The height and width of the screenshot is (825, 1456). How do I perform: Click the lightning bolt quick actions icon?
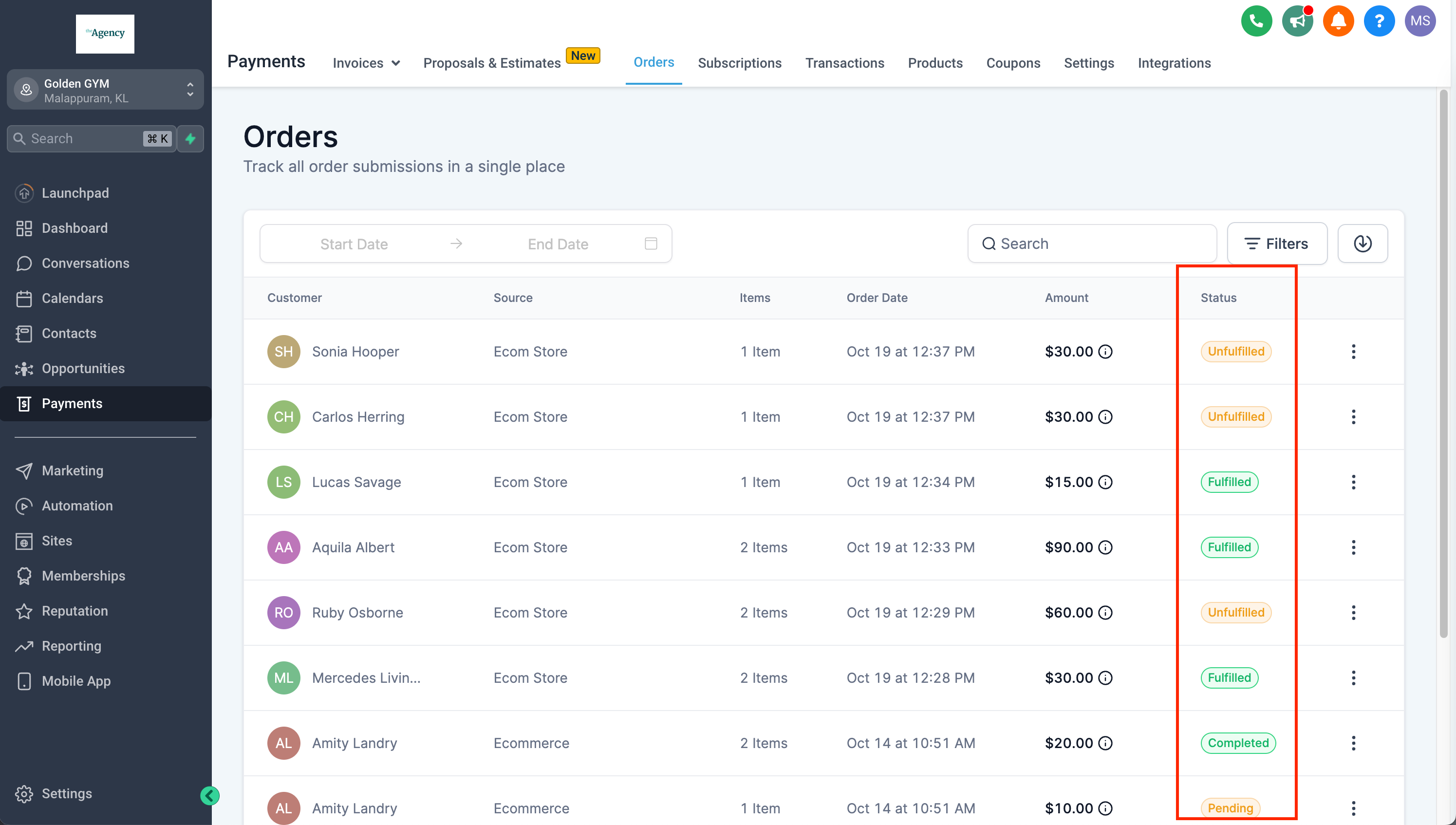(x=190, y=138)
